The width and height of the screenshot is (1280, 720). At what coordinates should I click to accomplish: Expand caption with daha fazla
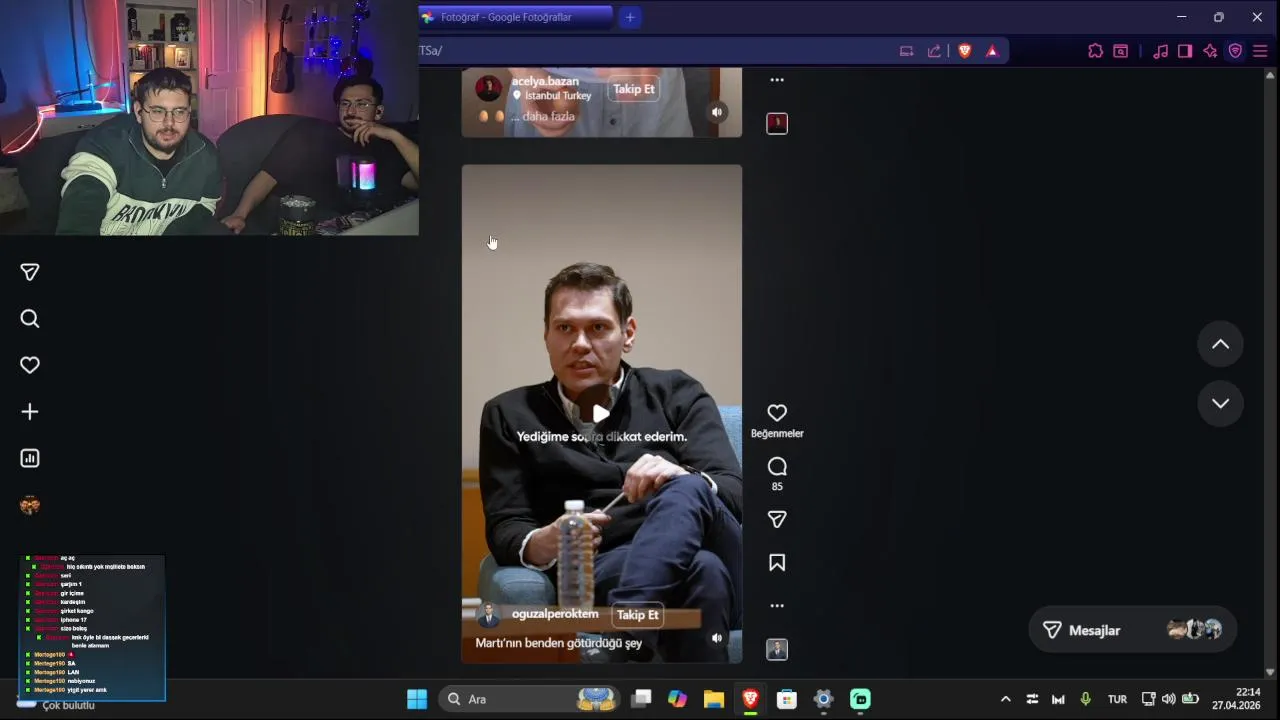coord(548,116)
